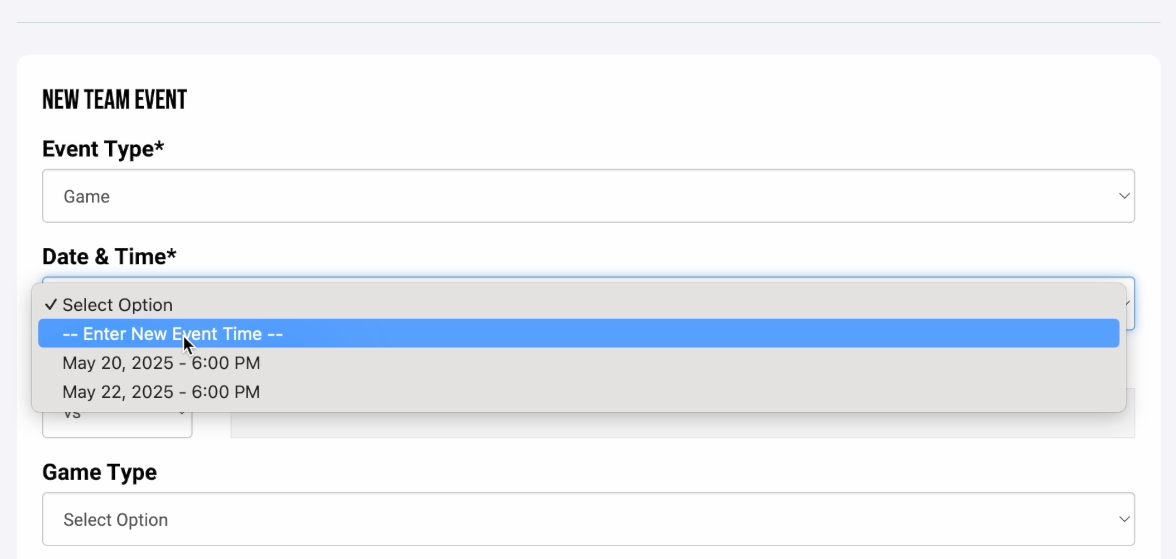Pick the May 22, 2025 - 6:00 PM option
1176x559 pixels.
pos(161,392)
